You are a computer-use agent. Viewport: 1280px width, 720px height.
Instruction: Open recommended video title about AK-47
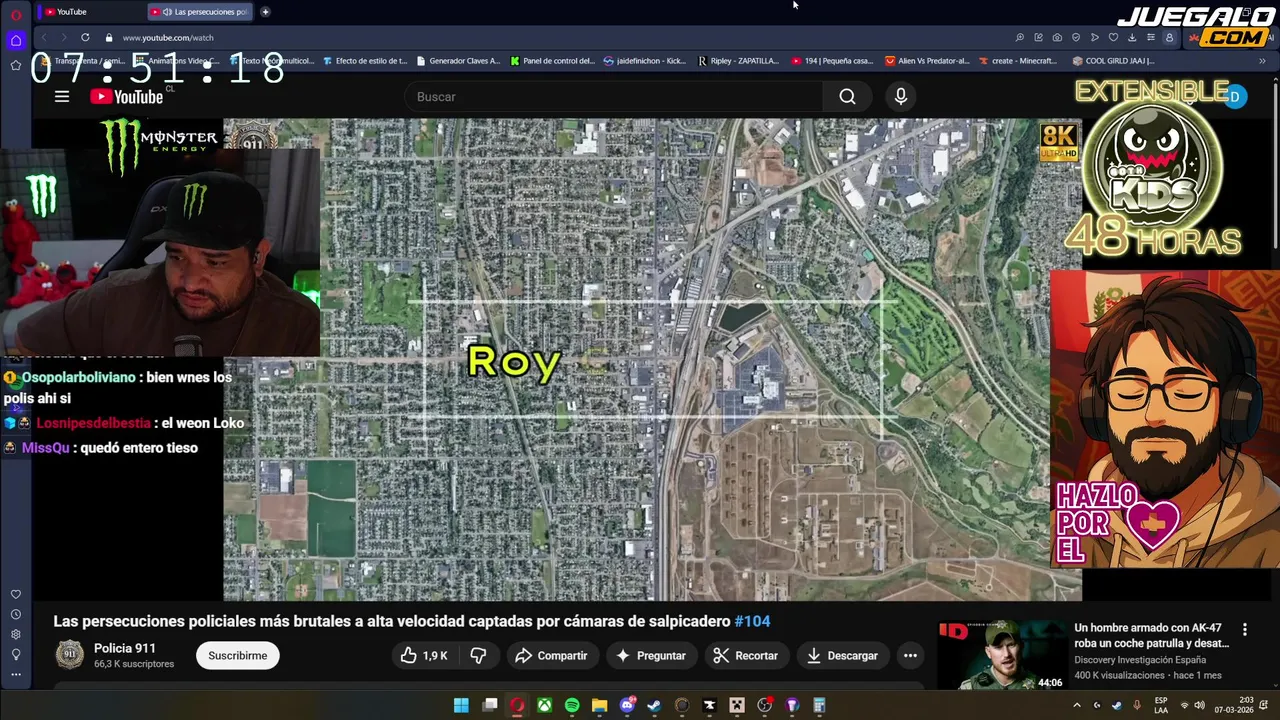(x=1151, y=635)
